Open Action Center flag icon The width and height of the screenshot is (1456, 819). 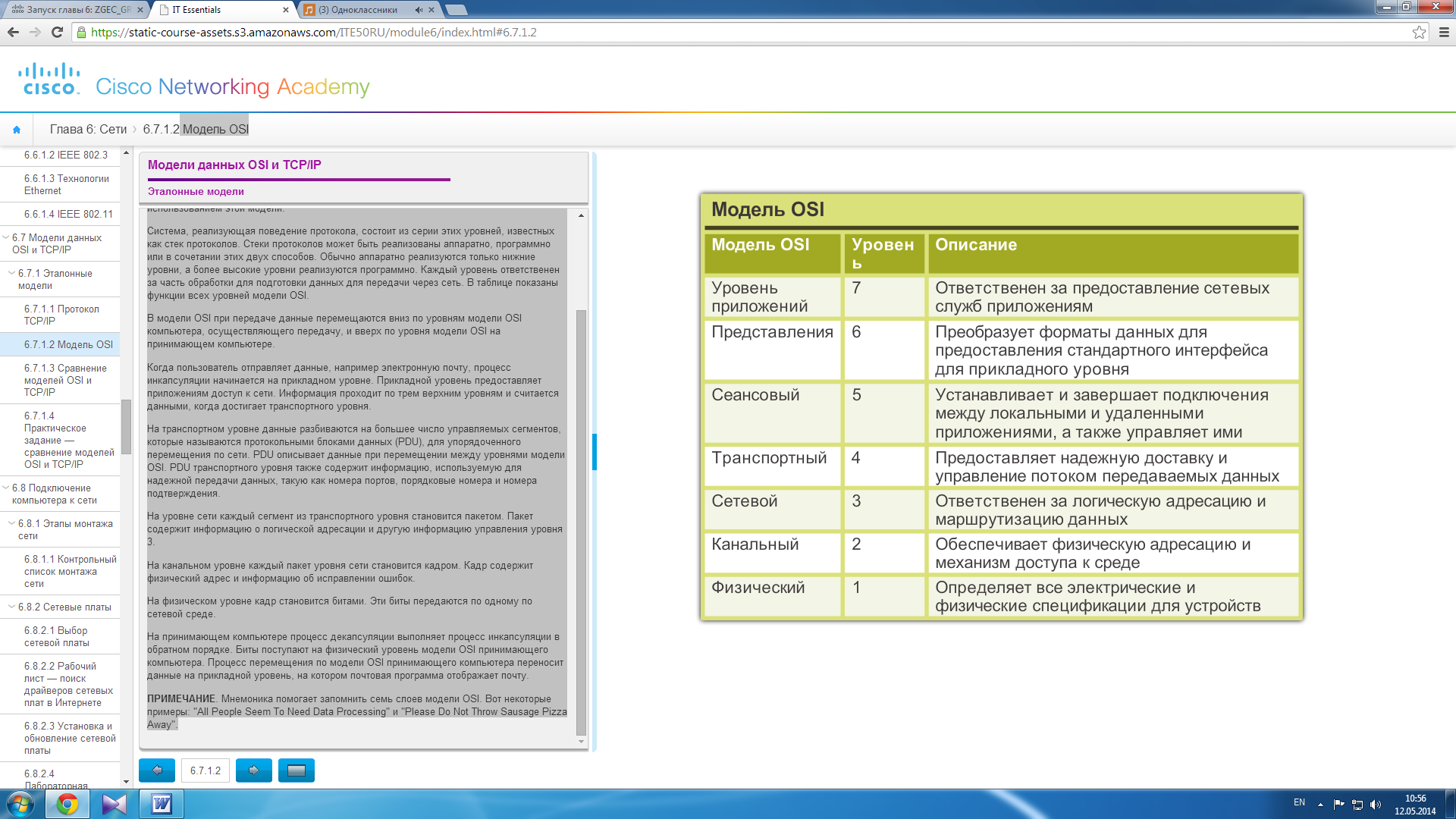(x=1338, y=805)
